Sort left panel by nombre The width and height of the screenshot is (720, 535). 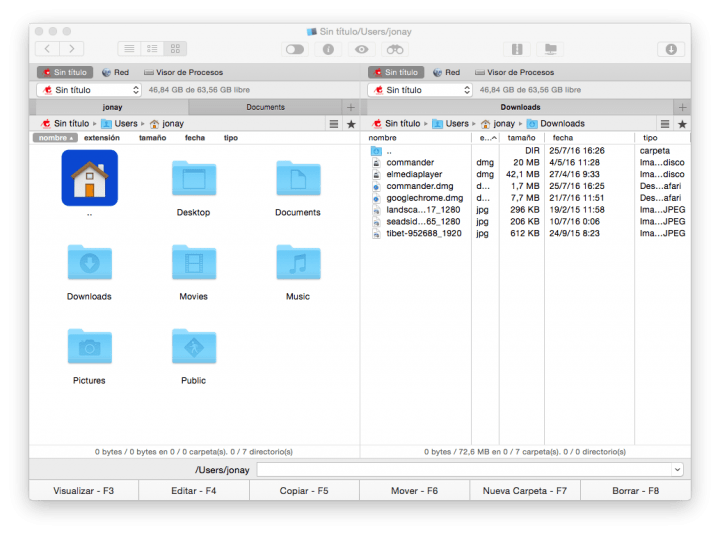point(55,138)
